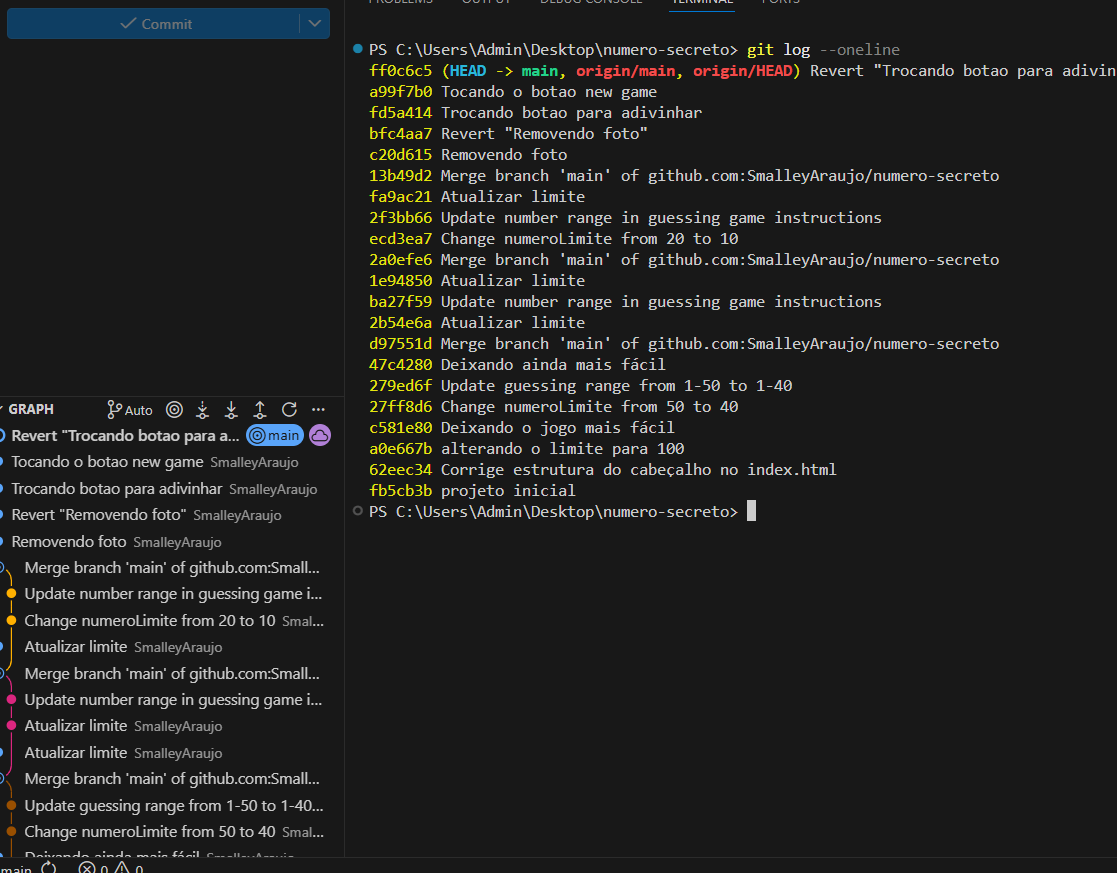Click the Push icon in Graph toolbar
Image resolution: width=1117 pixels, height=873 pixels.
tap(260, 409)
